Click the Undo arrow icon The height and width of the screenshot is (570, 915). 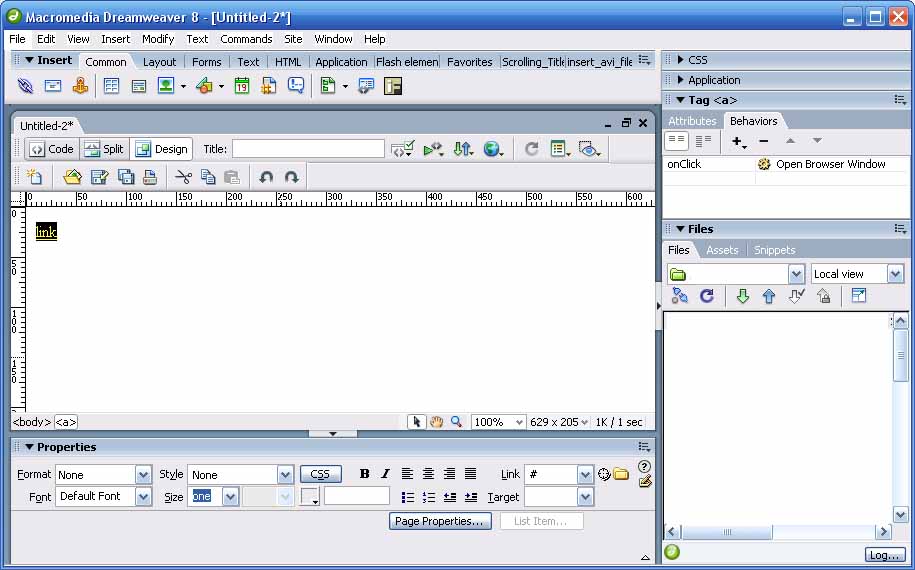coord(266,177)
